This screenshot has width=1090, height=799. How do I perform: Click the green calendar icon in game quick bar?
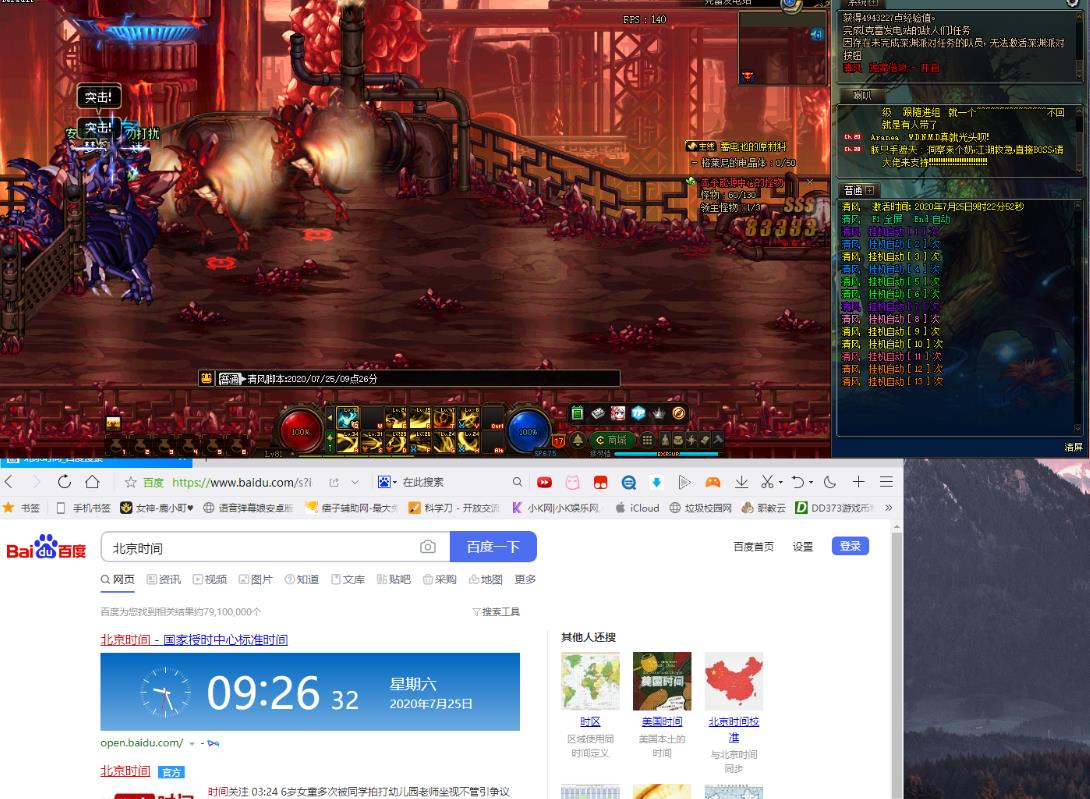point(577,413)
